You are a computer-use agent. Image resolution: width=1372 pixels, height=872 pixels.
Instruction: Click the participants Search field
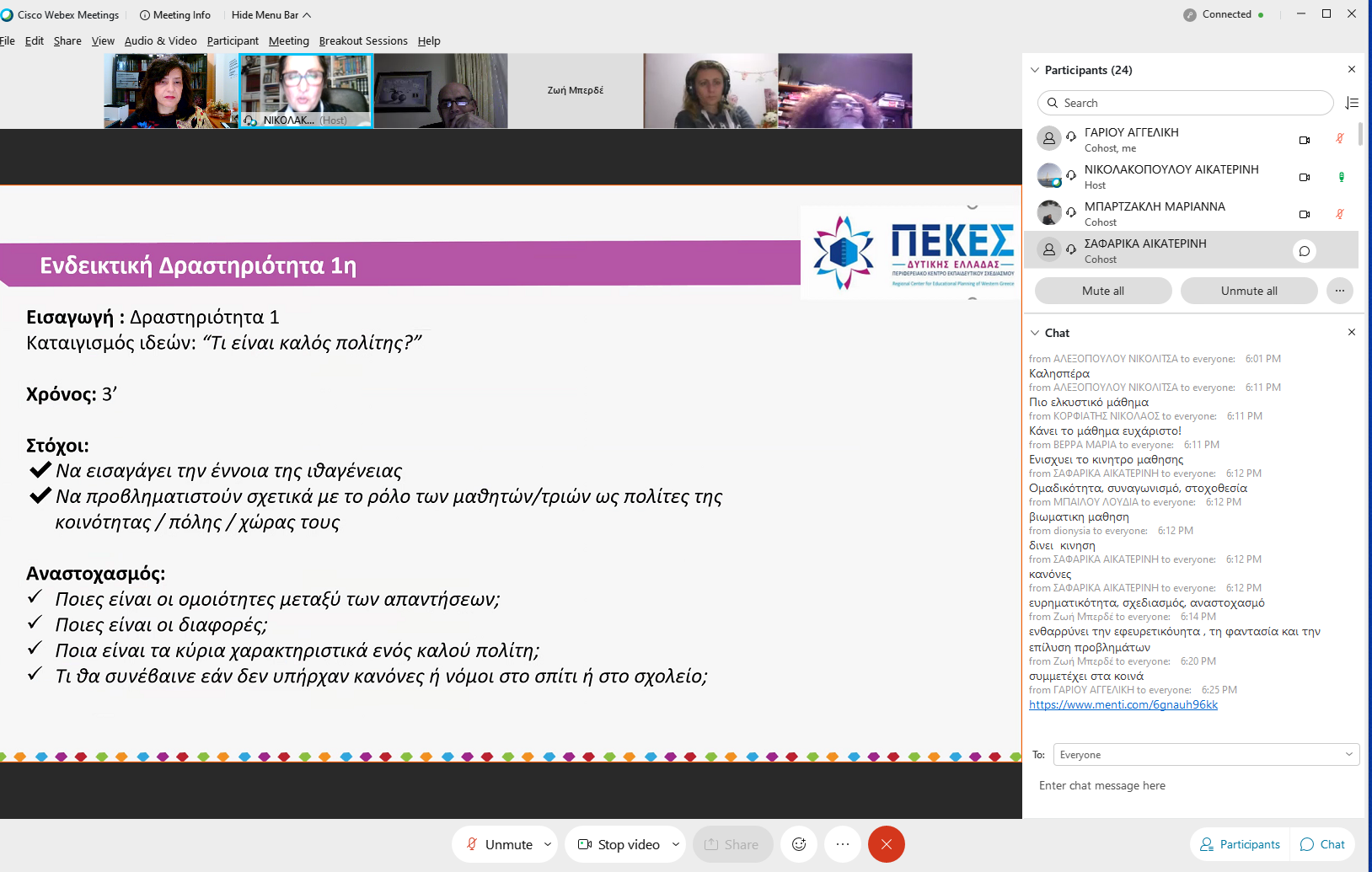pyautogui.click(x=1188, y=103)
